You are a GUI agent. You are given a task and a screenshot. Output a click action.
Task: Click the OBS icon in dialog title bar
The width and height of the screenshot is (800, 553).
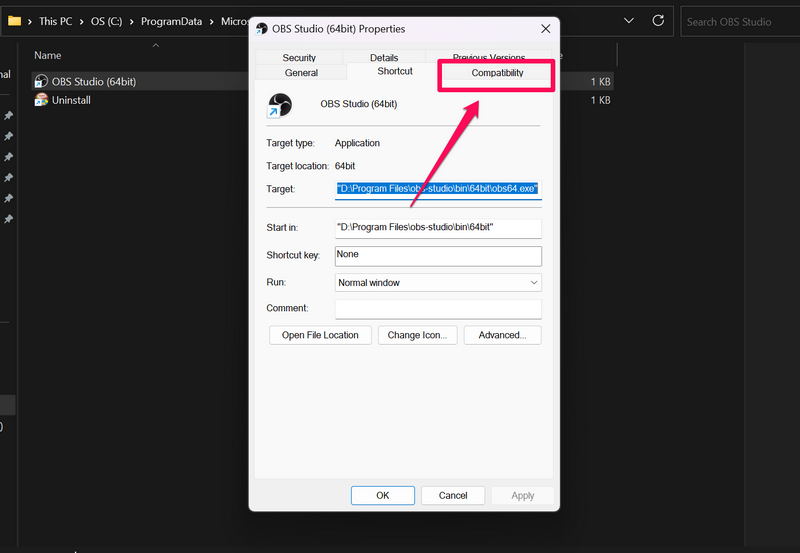pyautogui.click(x=262, y=29)
